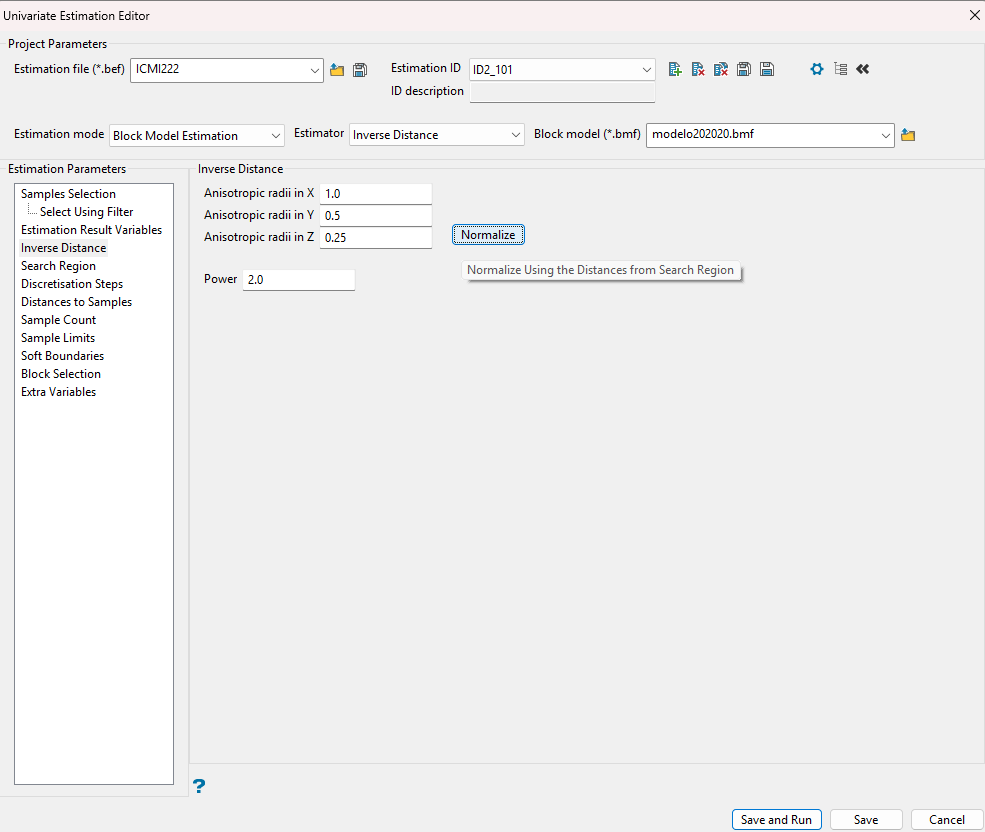This screenshot has height=832, width=985.
Task: Click Save and Run
Action: tap(776, 819)
